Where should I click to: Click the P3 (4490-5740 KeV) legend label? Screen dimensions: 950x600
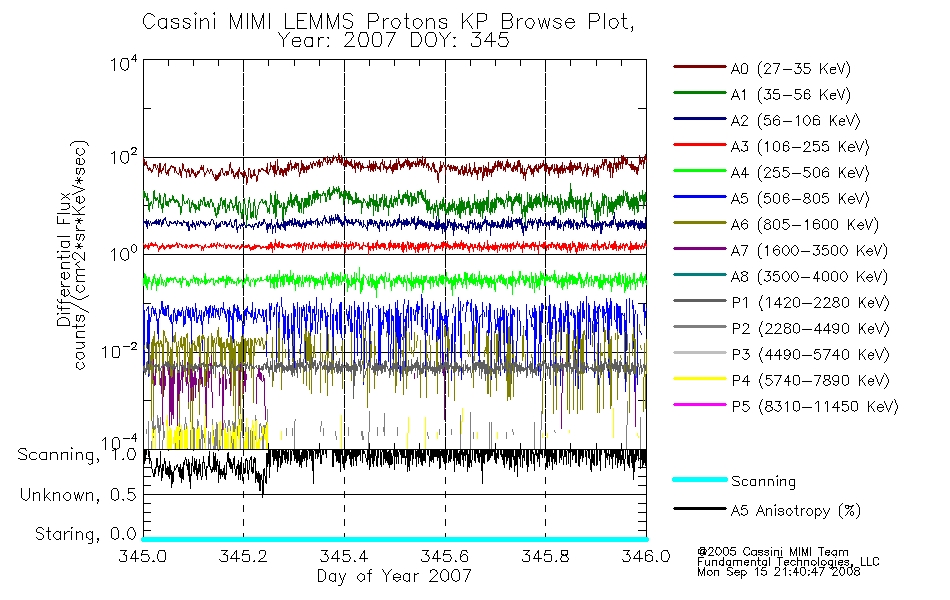[810, 355]
